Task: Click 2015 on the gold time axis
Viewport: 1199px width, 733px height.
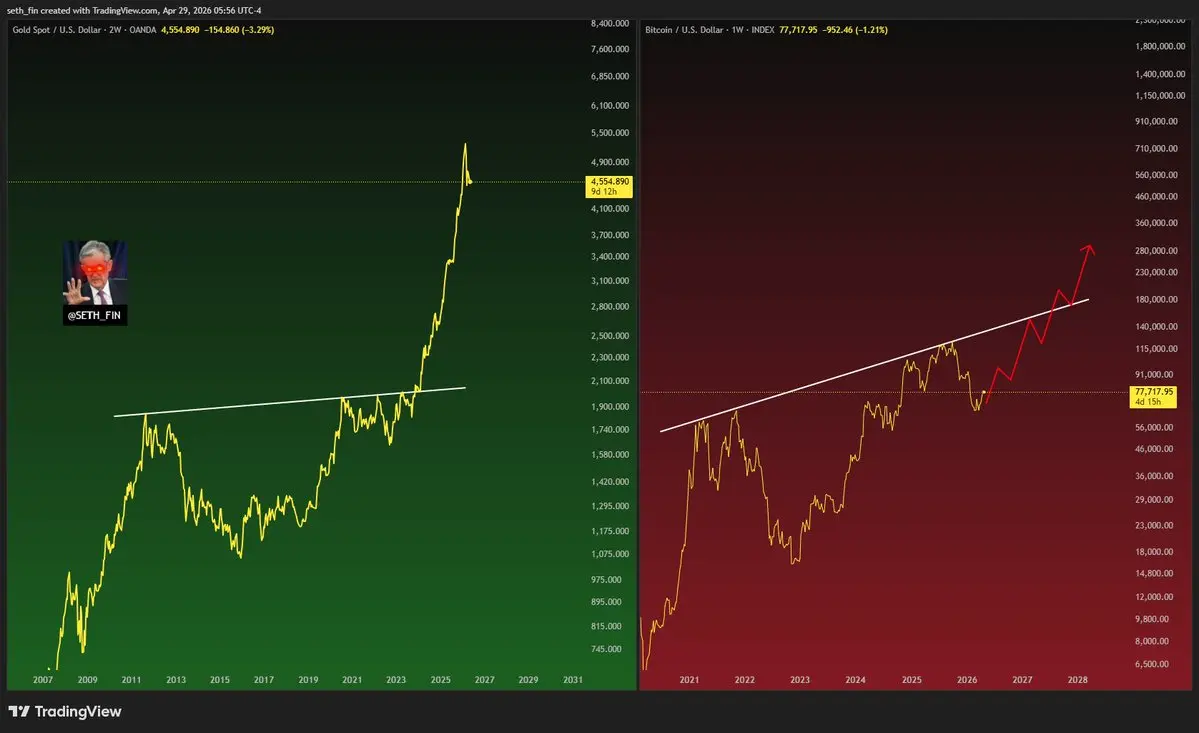Action: [219, 679]
